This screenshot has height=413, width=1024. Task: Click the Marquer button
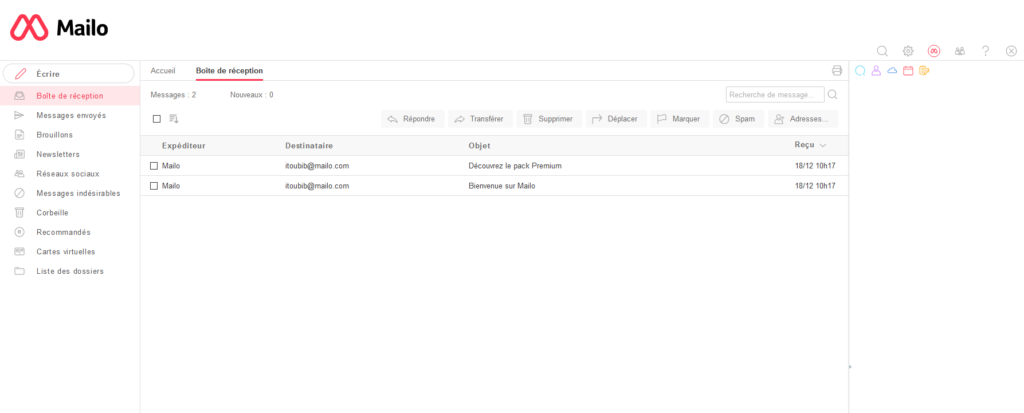679,119
